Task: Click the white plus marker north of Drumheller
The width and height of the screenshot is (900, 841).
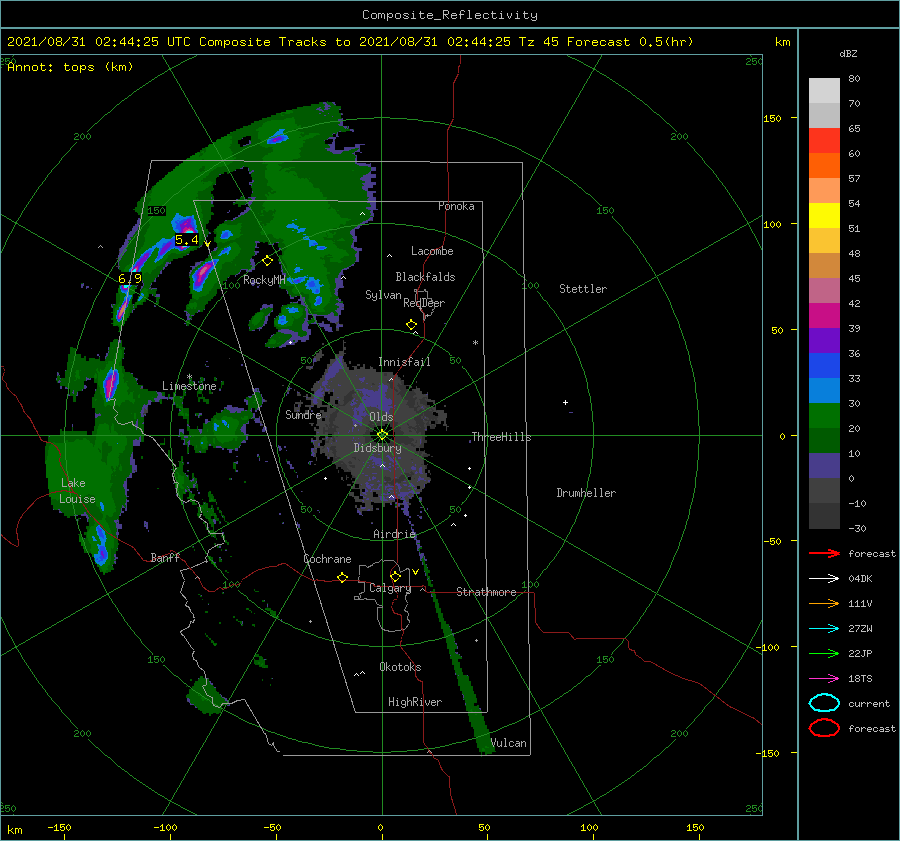Action: [565, 402]
